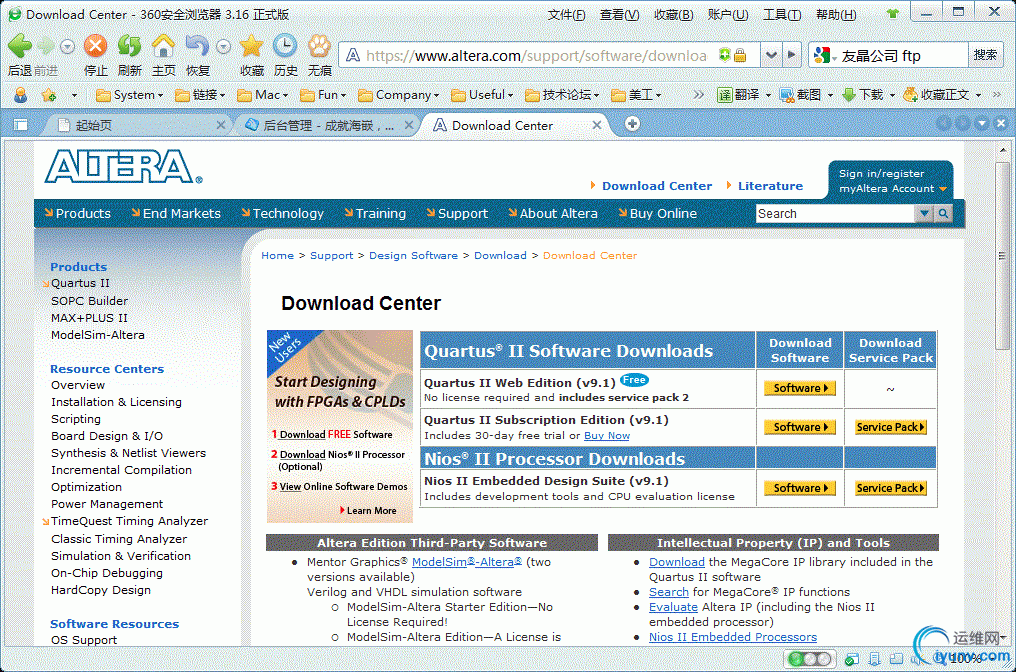Open the 账户(U) menu

click(x=728, y=14)
